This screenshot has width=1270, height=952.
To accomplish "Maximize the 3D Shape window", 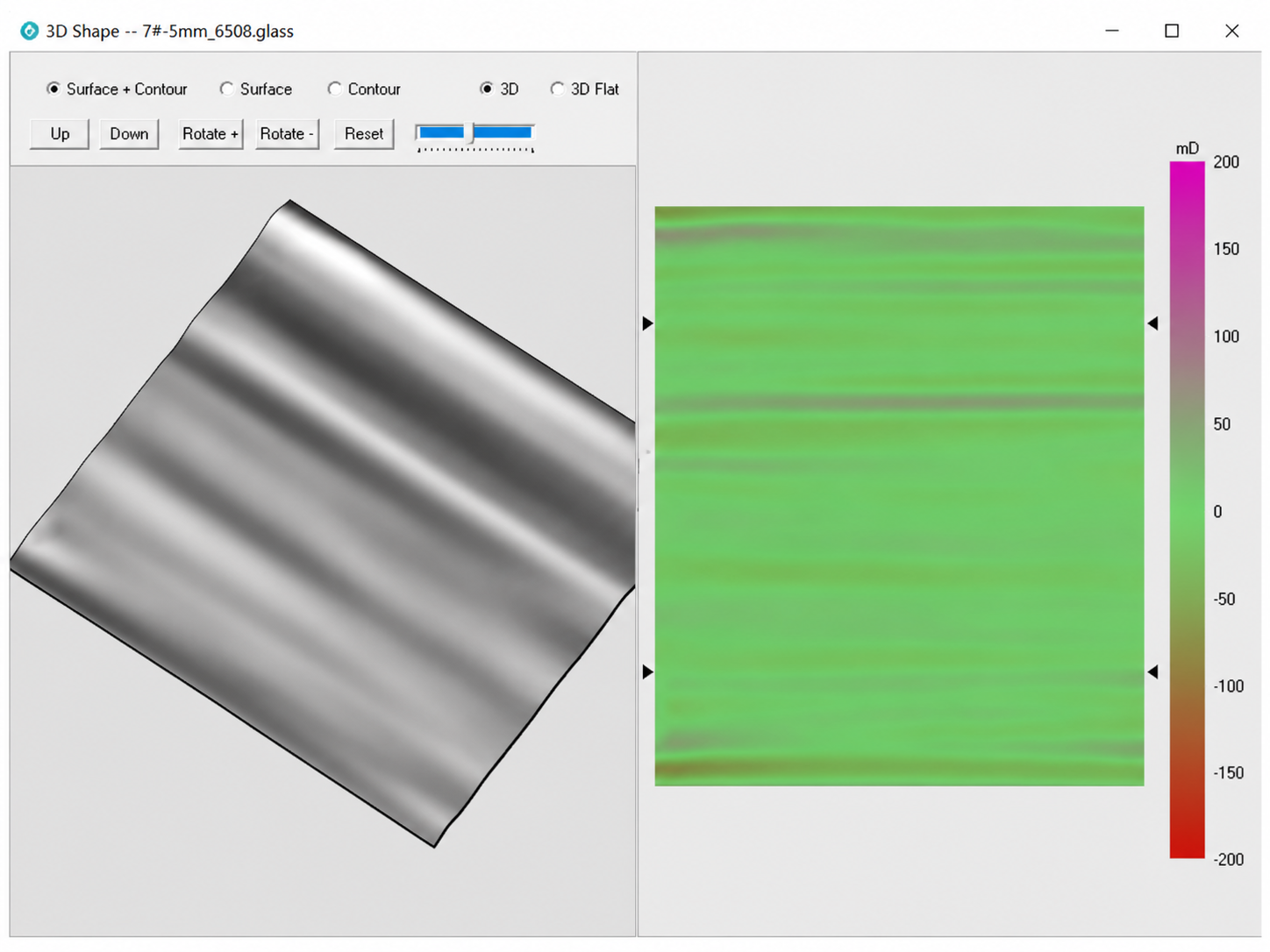I will [x=1172, y=31].
